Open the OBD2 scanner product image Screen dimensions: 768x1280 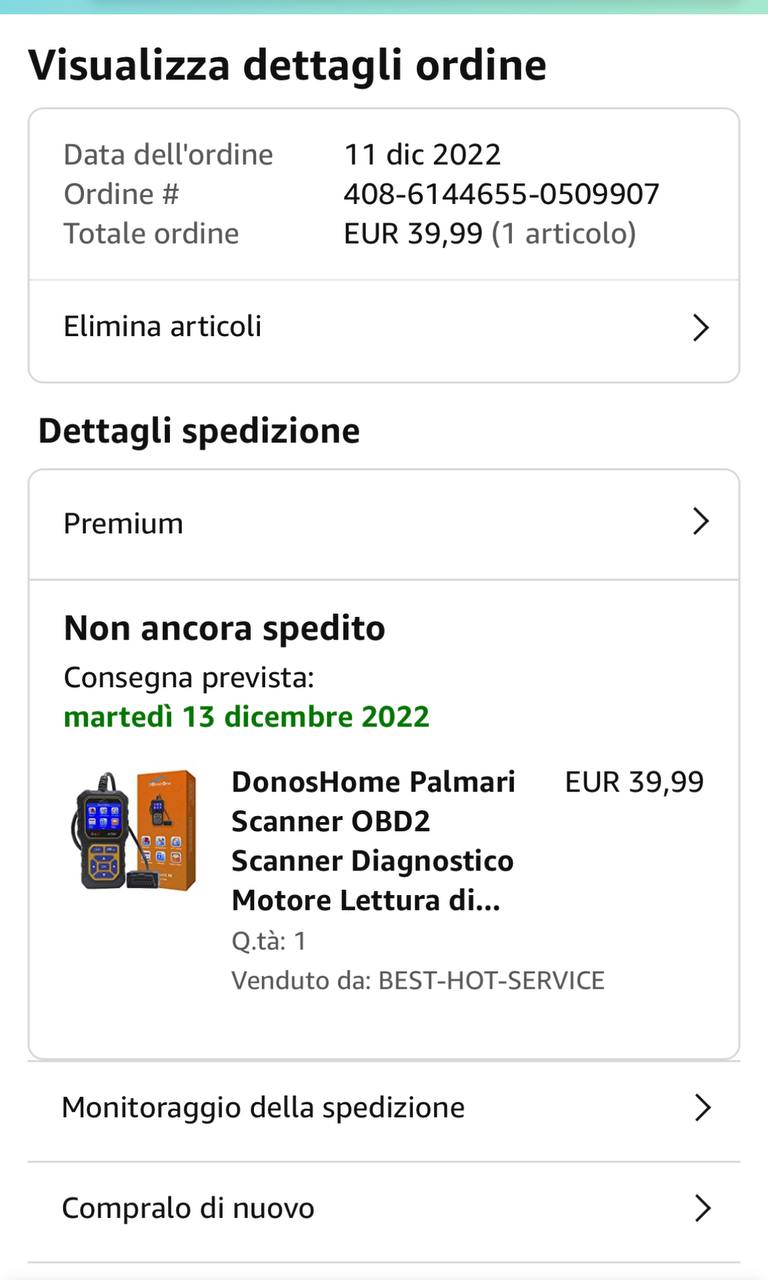pos(133,830)
